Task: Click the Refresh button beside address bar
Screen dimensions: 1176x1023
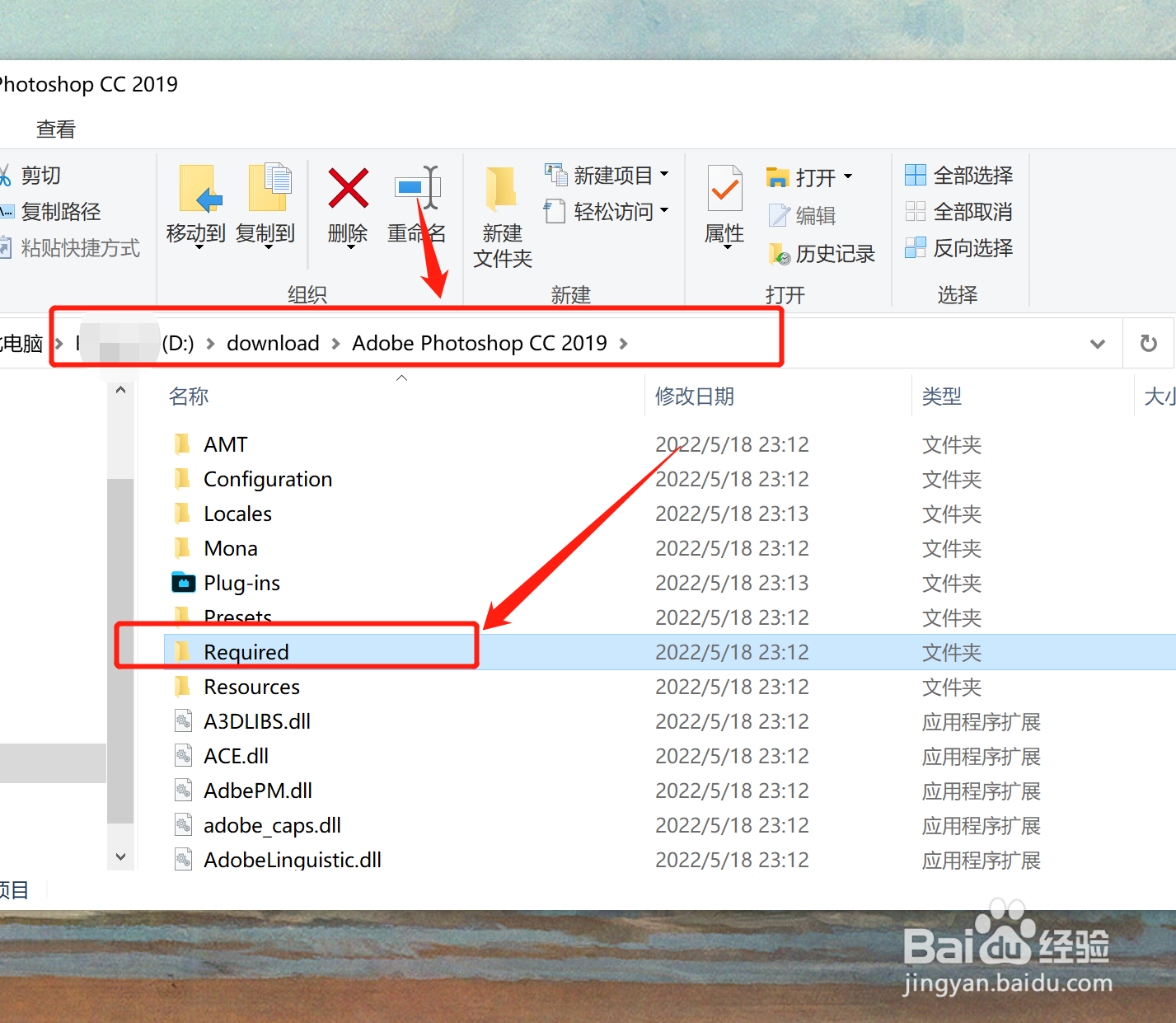Action: tap(1148, 343)
